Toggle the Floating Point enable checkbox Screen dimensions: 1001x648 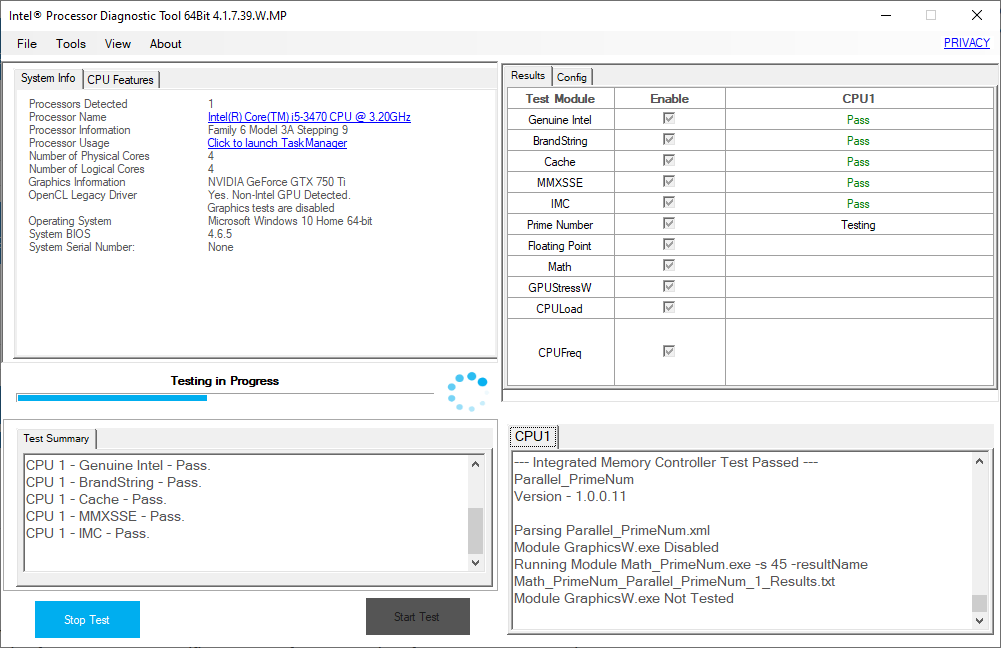(x=668, y=245)
